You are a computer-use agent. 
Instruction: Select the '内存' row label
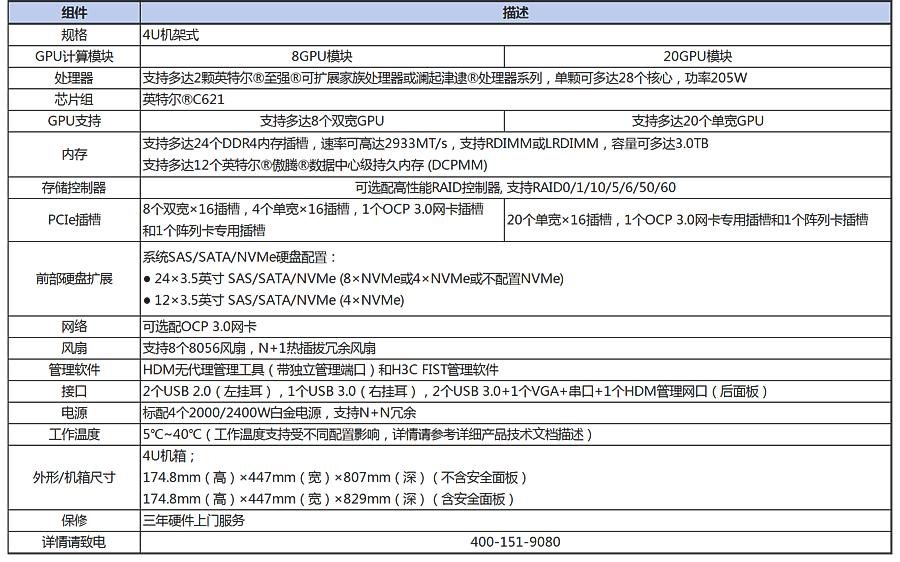pos(74,154)
